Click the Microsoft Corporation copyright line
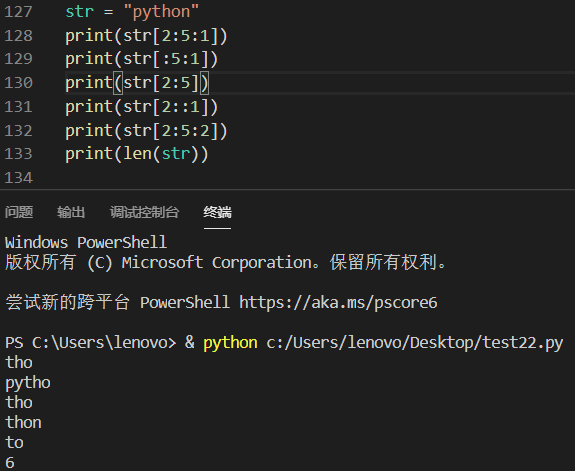This screenshot has height=471, width=575. tap(226, 263)
